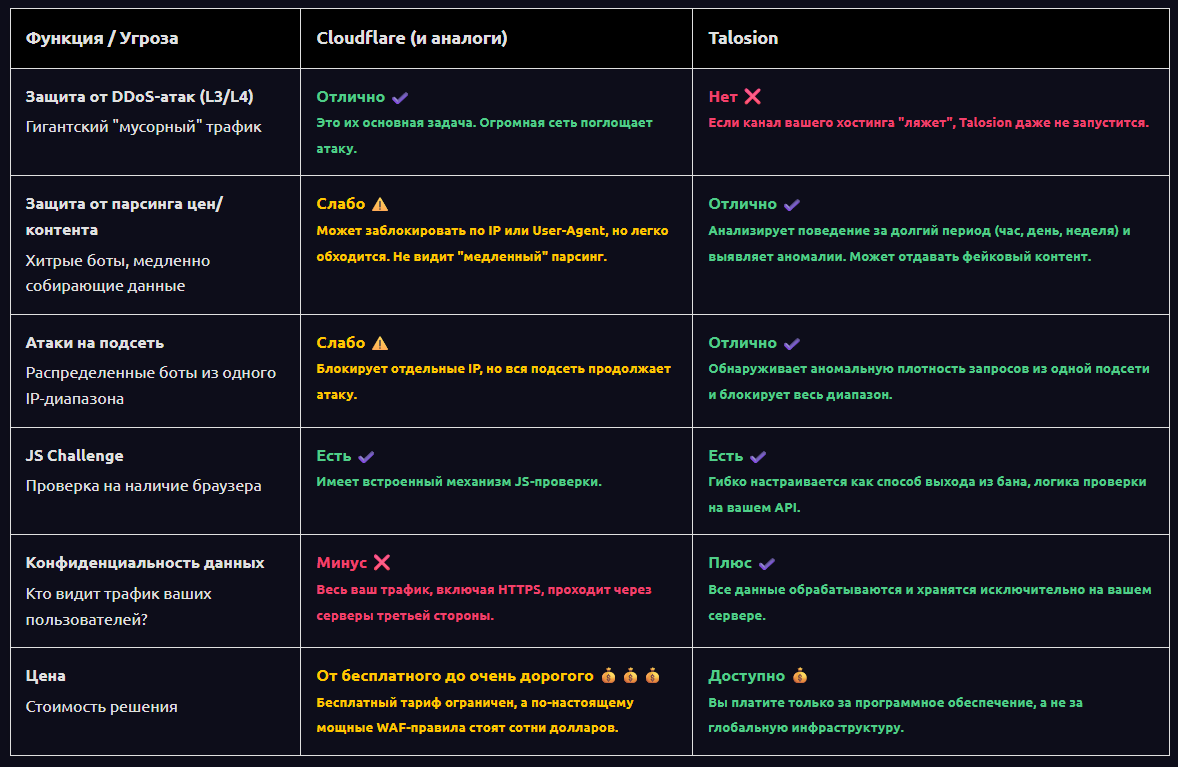Click middle money bag after "до очень дорогого"
1178x767 pixels.
click(x=630, y=676)
